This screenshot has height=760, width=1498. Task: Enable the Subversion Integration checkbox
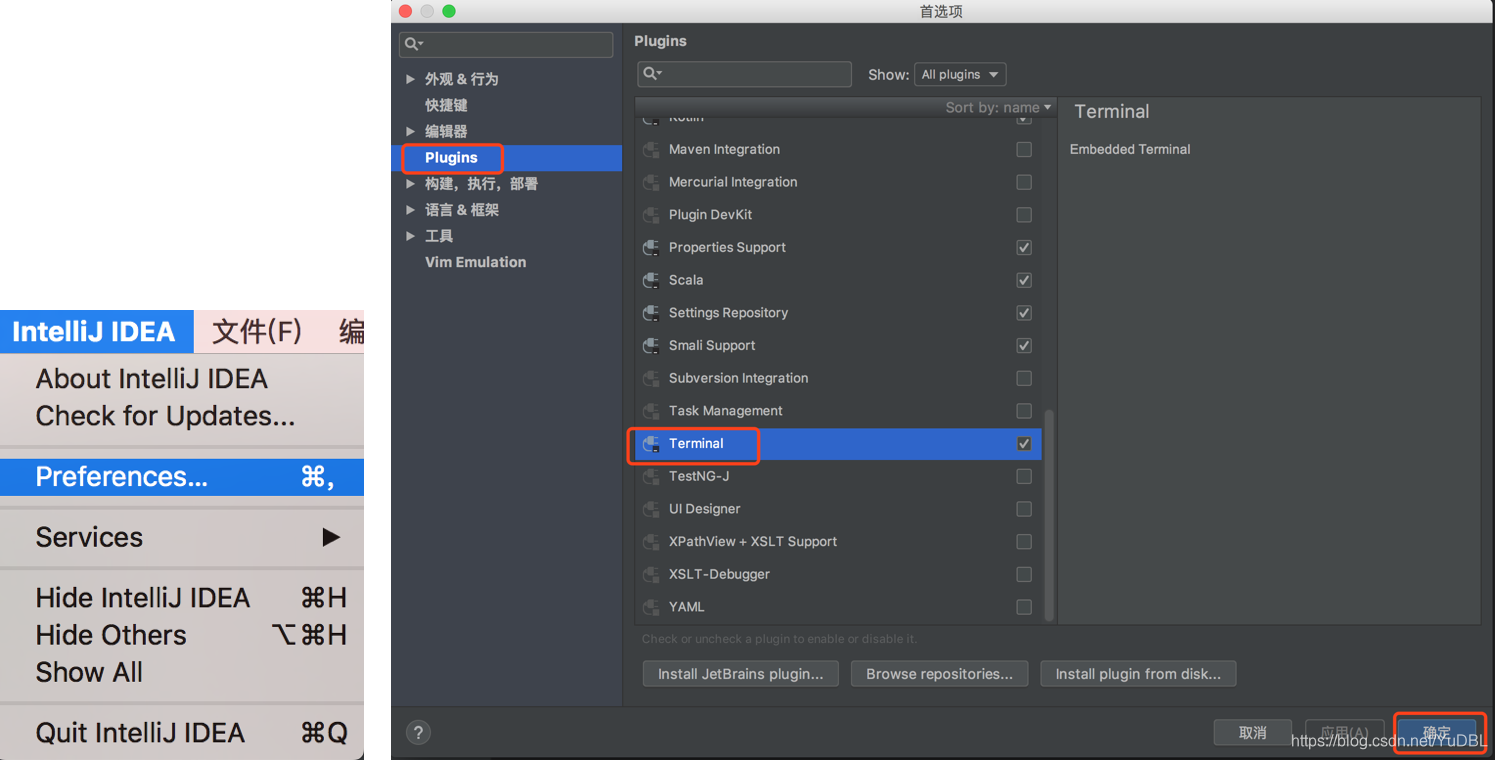[x=1024, y=378]
